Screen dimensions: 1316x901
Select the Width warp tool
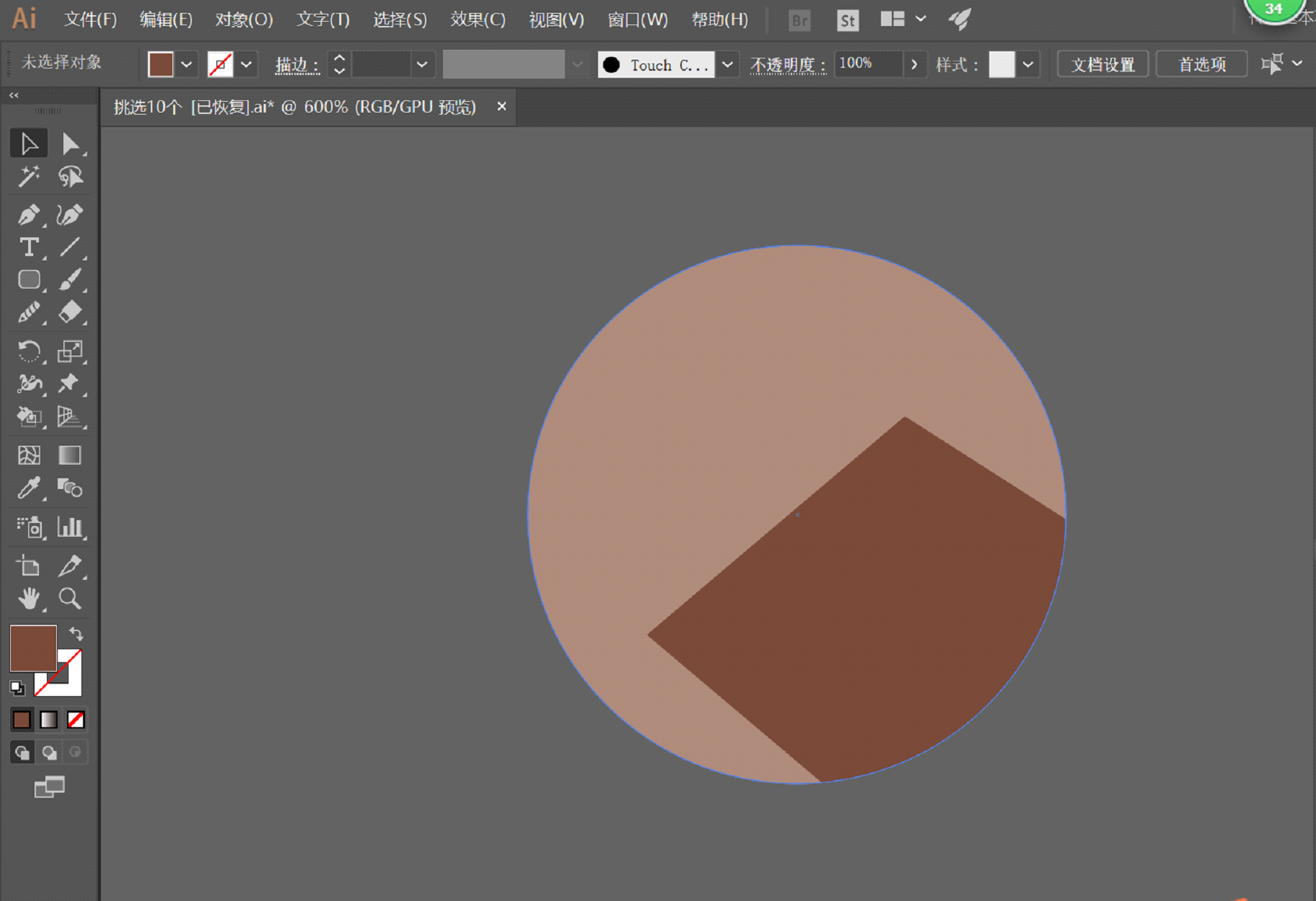click(x=29, y=384)
